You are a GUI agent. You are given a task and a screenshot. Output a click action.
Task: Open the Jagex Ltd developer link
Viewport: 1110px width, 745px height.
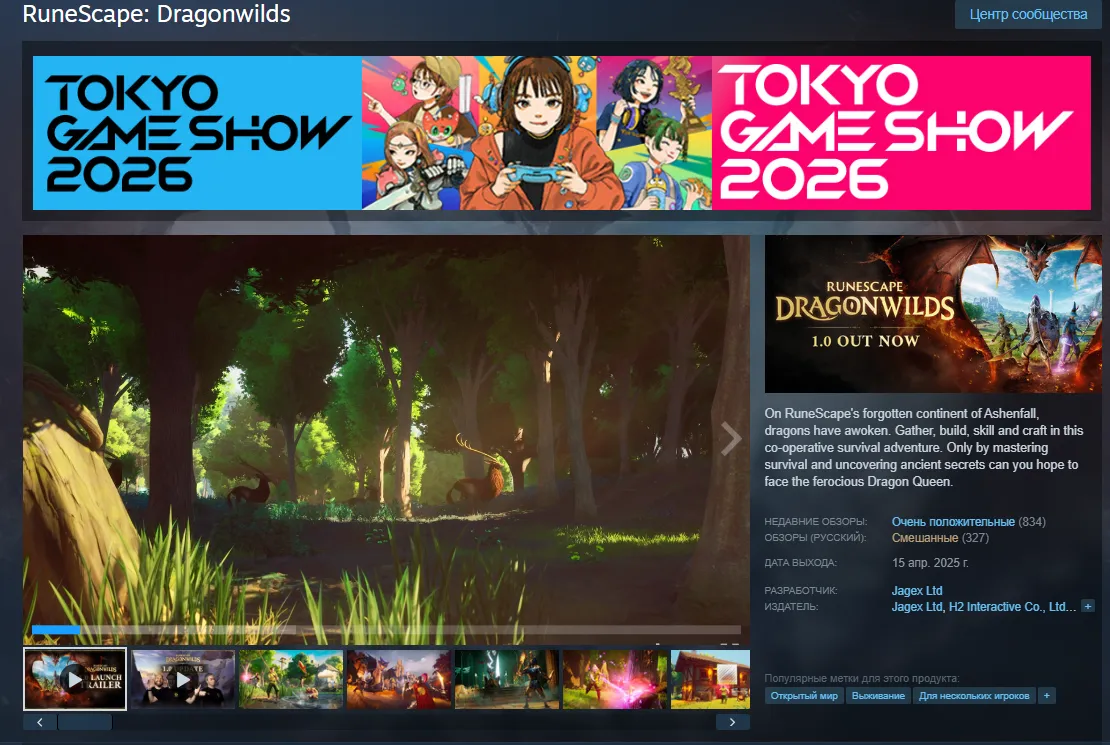point(917,590)
